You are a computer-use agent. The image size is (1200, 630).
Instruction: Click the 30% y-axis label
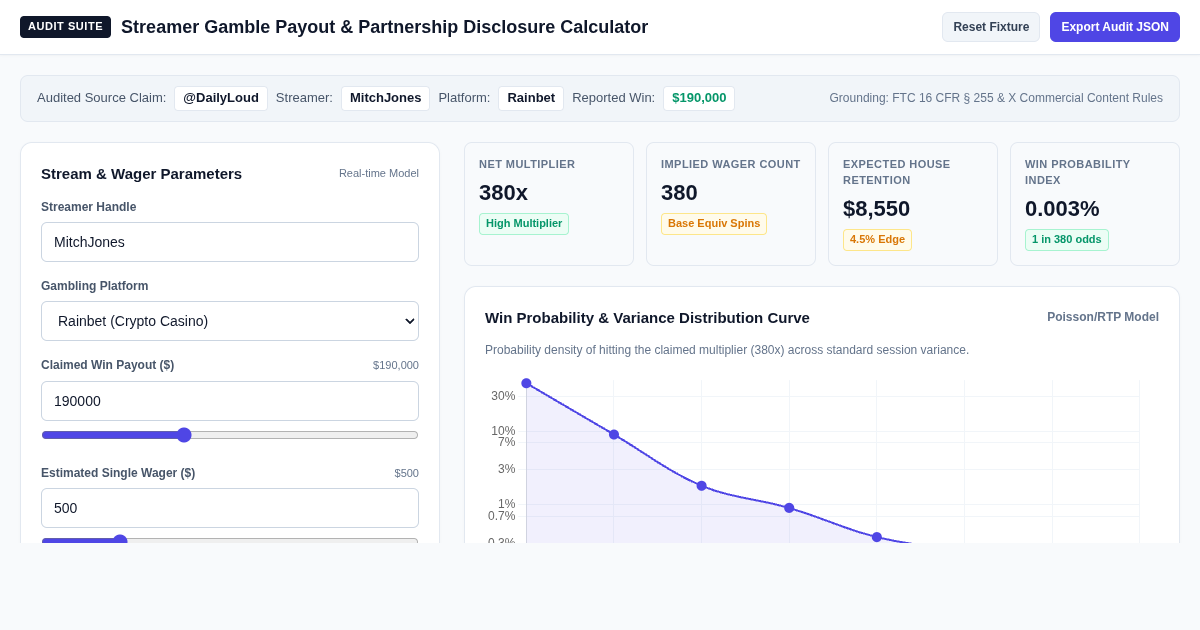[x=503, y=396]
